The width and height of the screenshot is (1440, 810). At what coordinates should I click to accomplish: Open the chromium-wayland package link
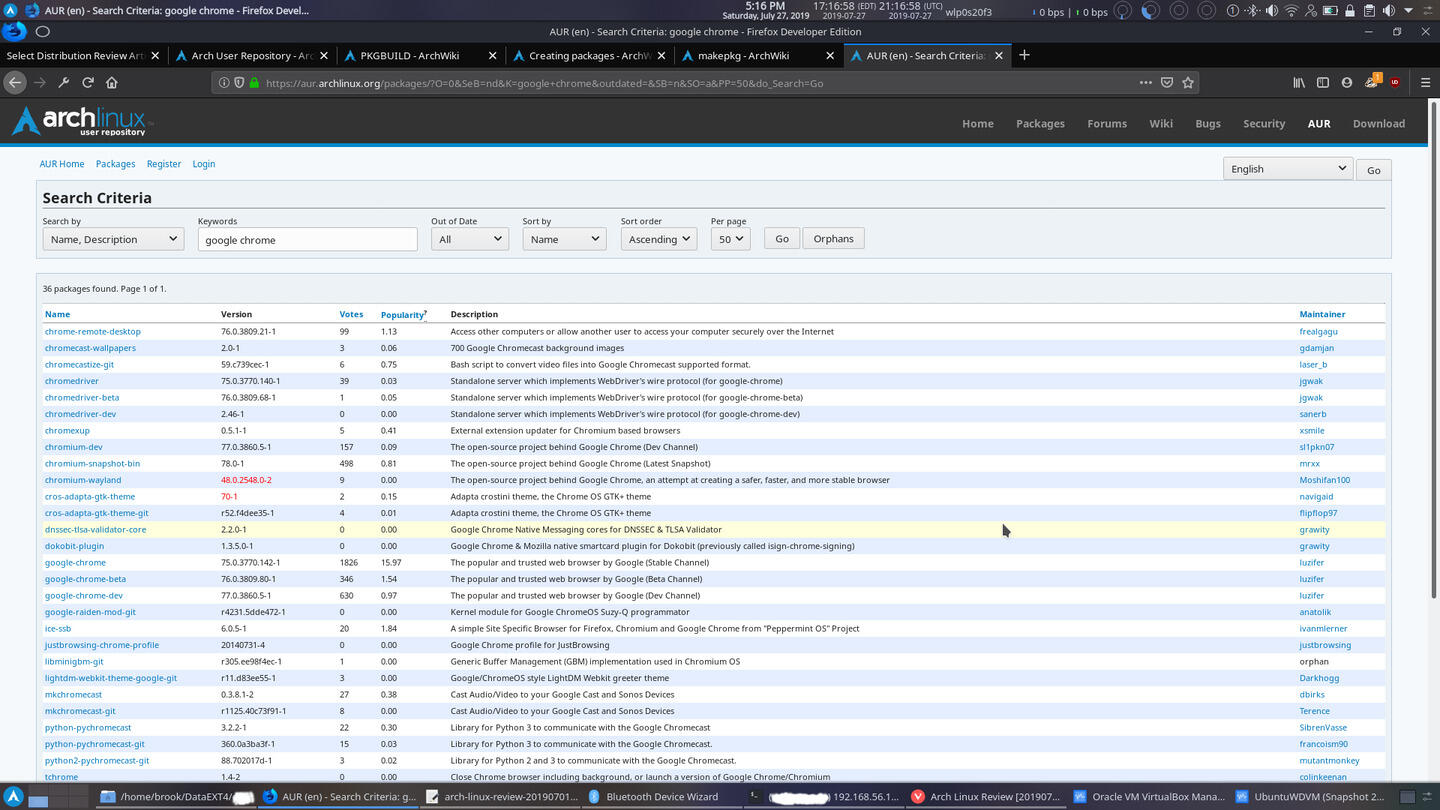[83, 480]
